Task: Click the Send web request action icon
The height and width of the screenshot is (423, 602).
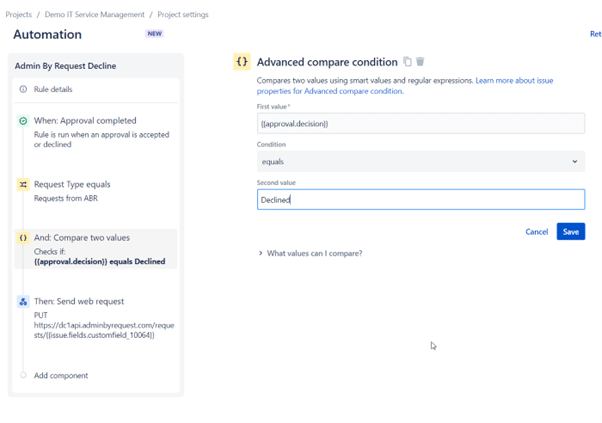Action: coord(23,302)
